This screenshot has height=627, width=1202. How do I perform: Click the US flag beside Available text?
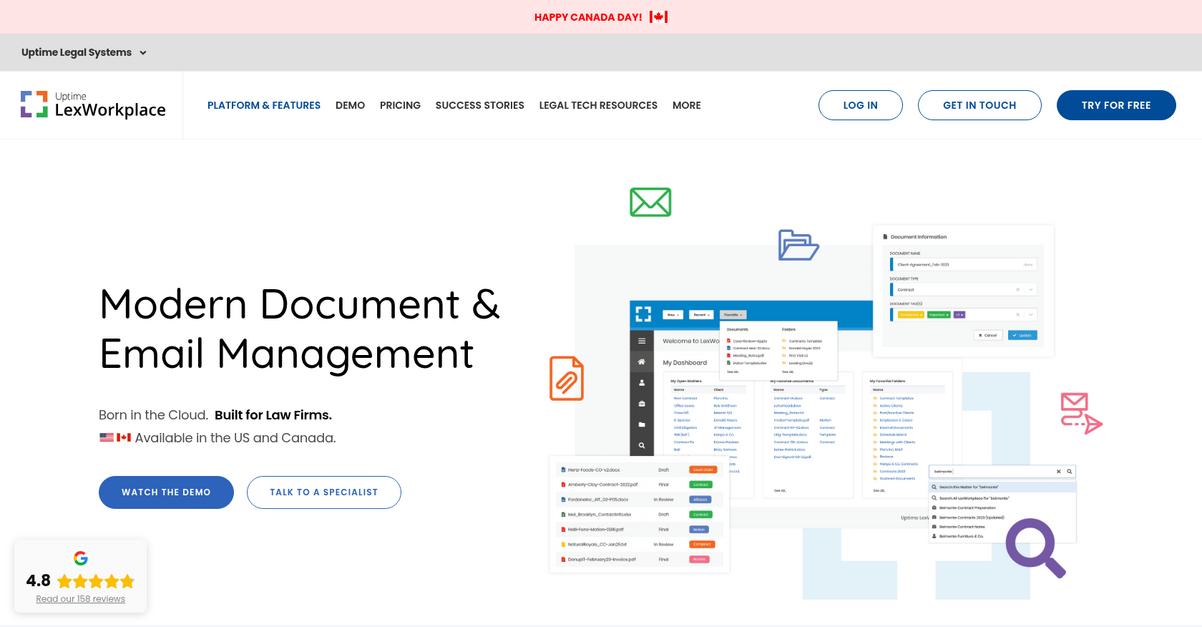pos(107,437)
